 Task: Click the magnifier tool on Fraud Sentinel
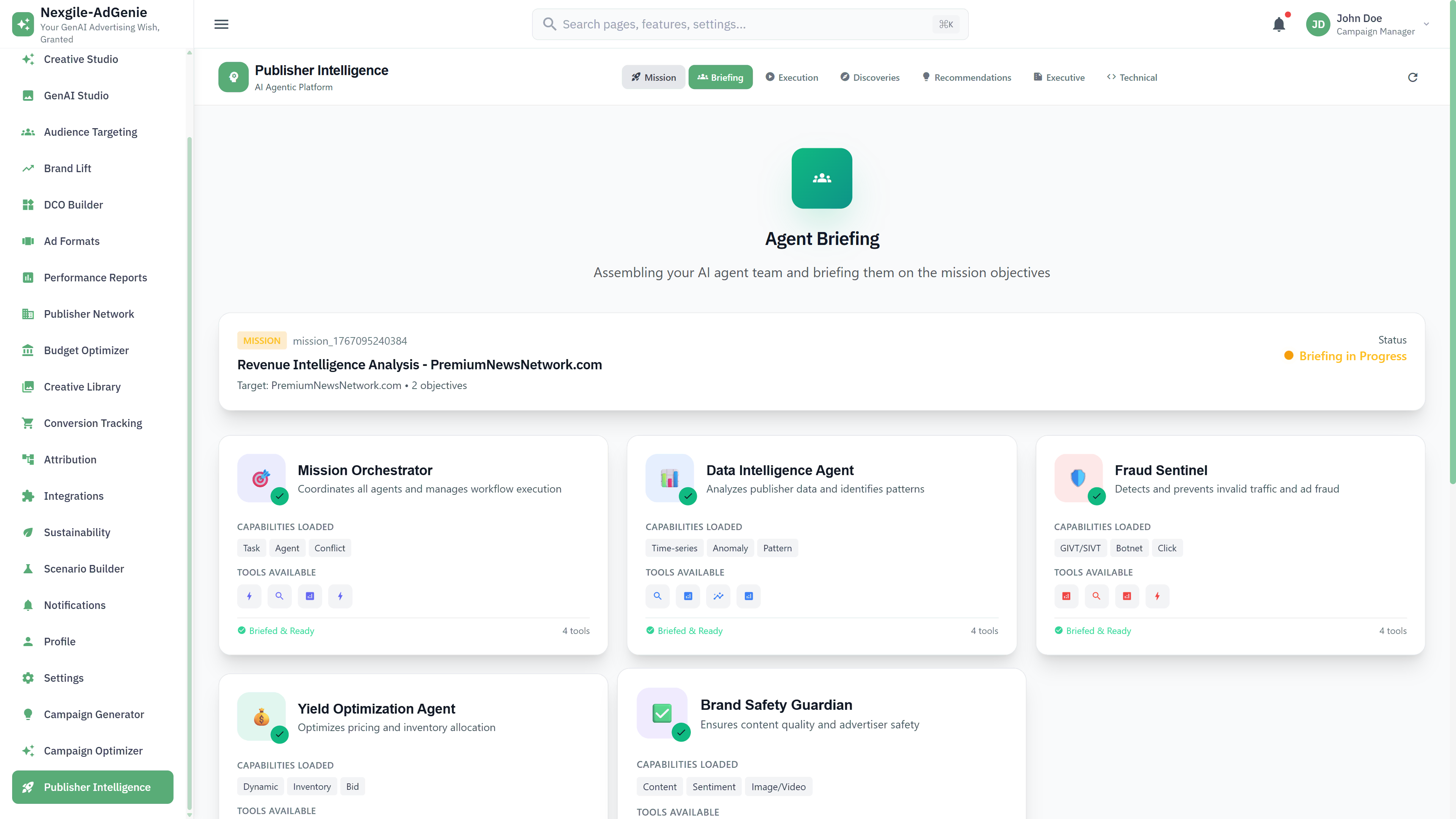[x=1097, y=596]
